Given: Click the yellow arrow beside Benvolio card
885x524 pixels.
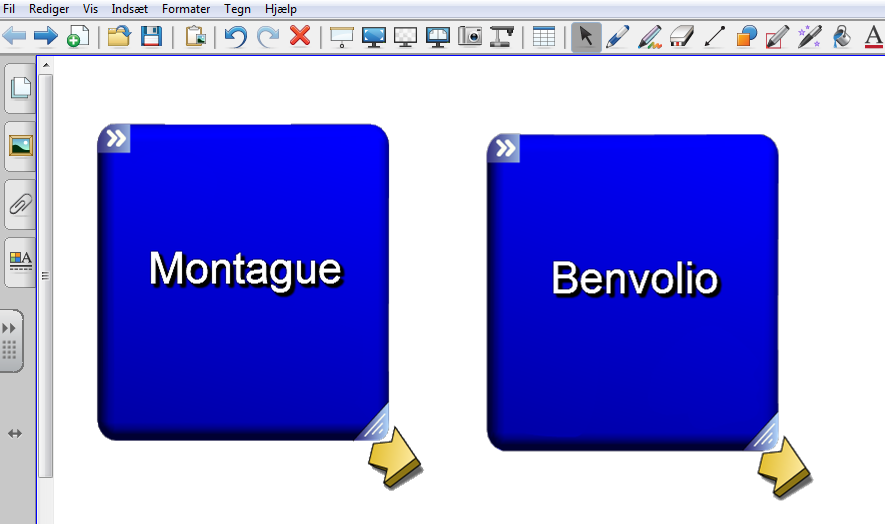Looking at the screenshot, I should click(785, 468).
